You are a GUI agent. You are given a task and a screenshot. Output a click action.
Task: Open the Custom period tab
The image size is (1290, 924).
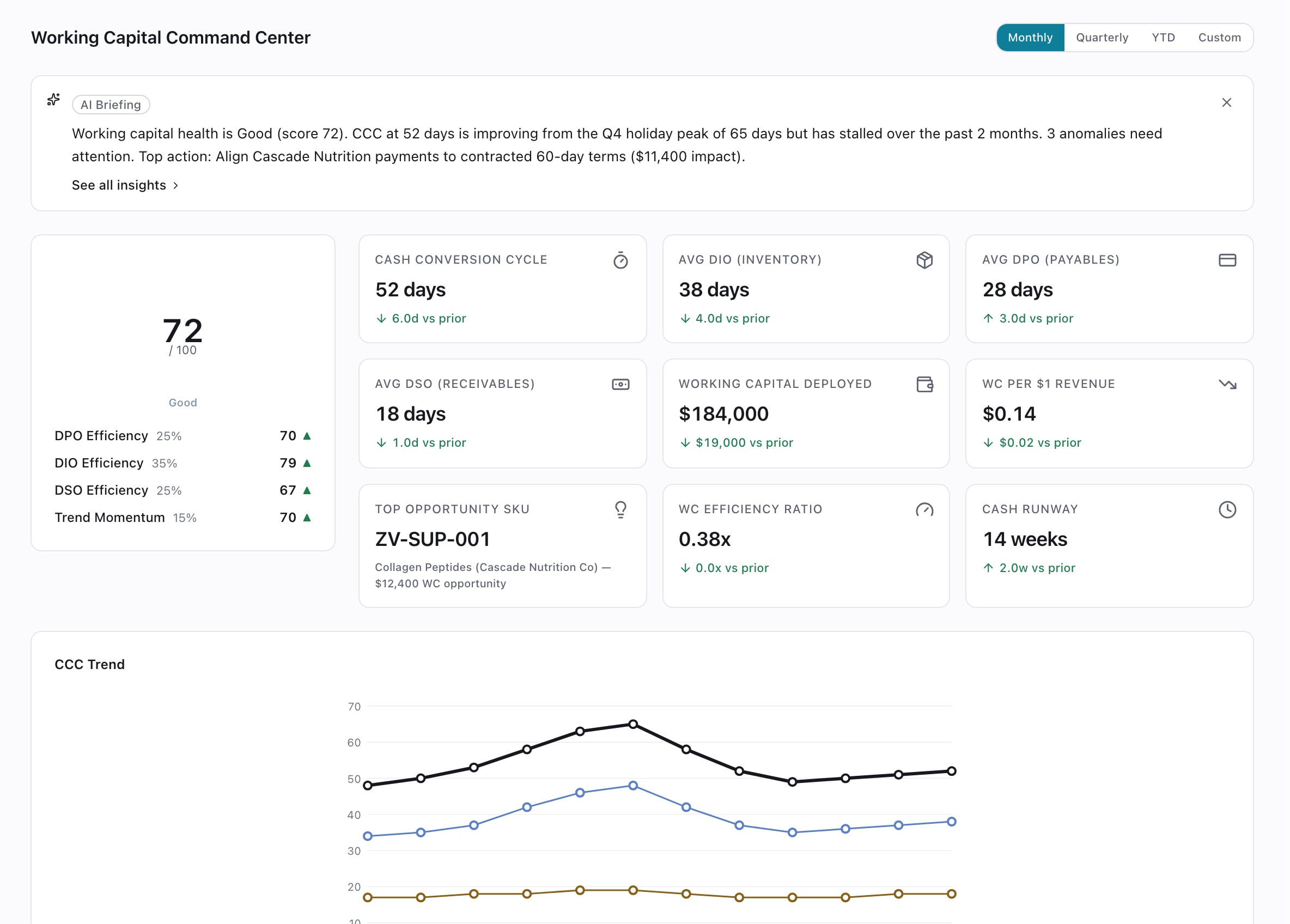(1220, 38)
